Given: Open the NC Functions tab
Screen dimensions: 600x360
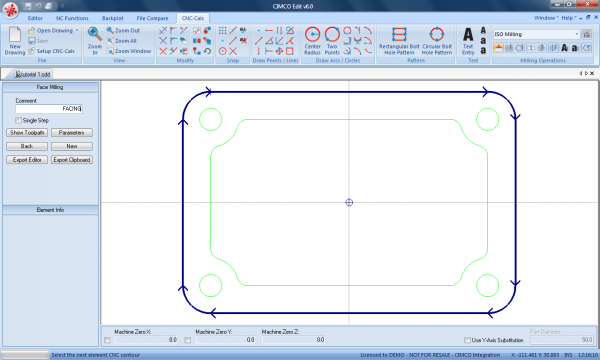Looking at the screenshot, I should pyautogui.click(x=72, y=18).
